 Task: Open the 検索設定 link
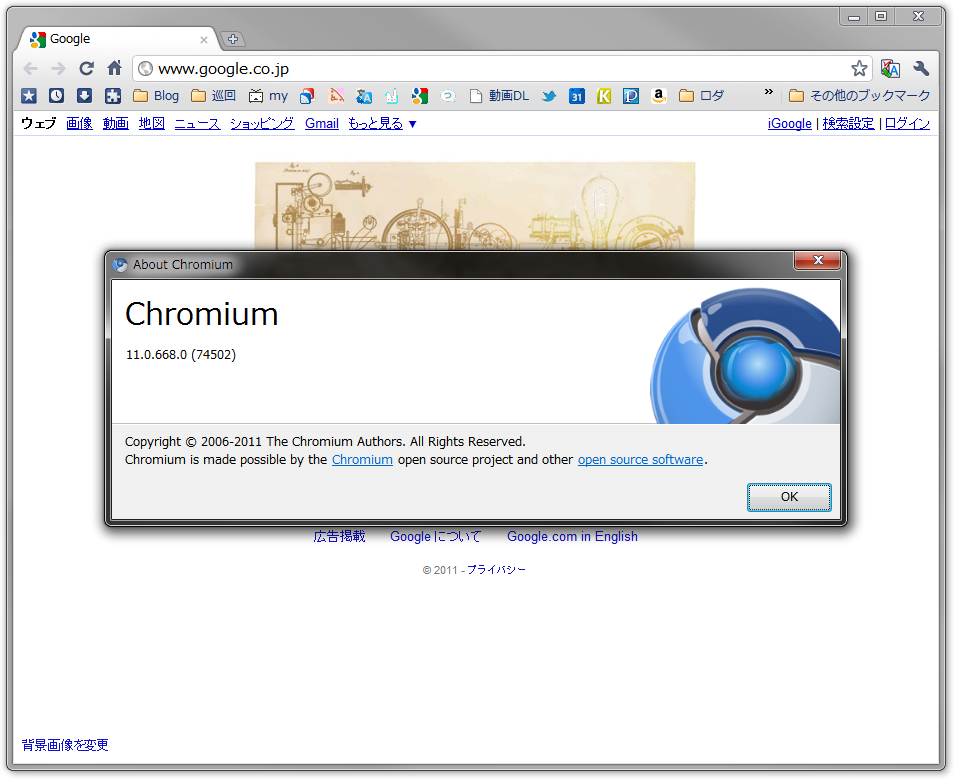[848, 124]
